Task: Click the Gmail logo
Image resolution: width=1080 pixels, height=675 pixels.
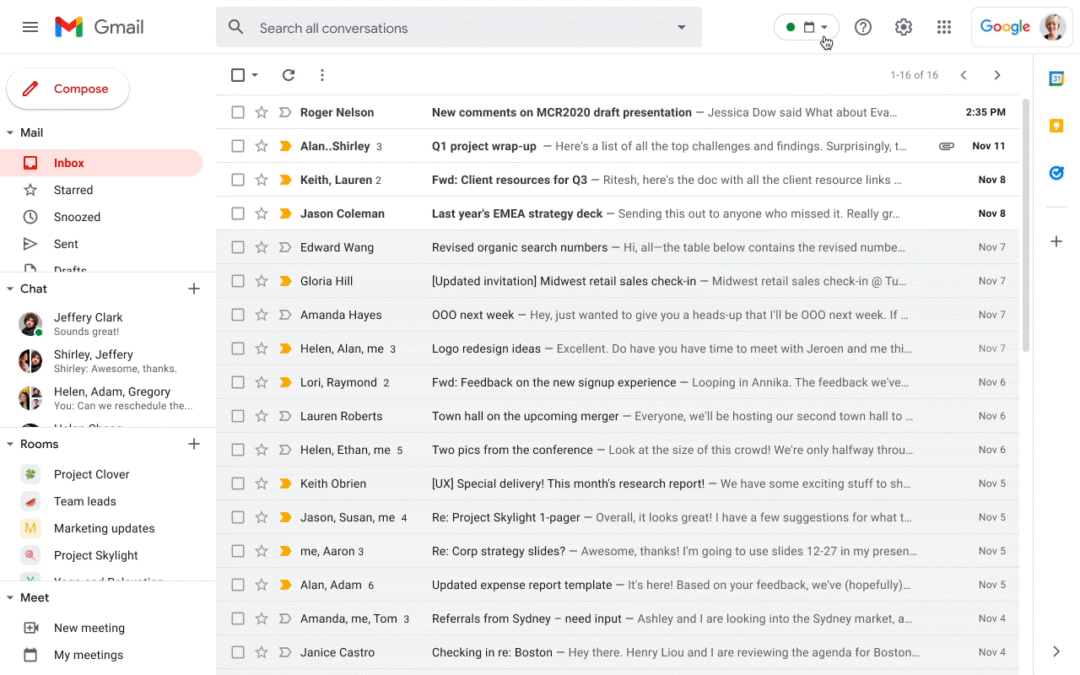Action: click(x=99, y=28)
